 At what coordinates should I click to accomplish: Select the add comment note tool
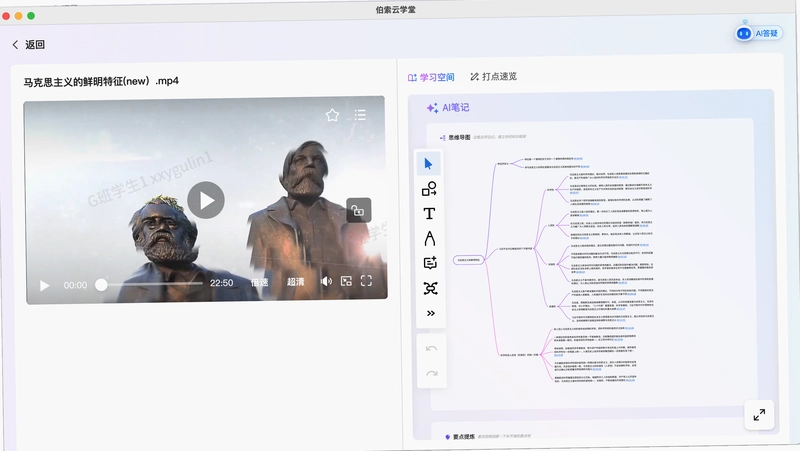(430, 263)
